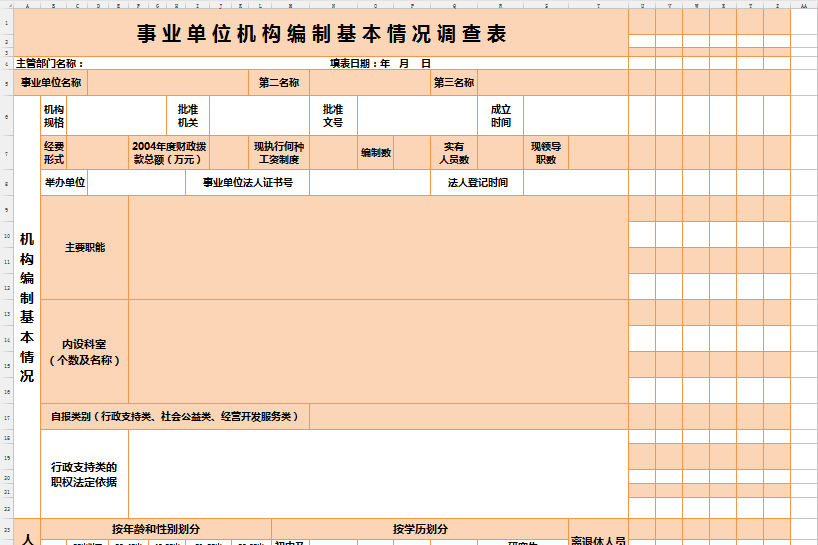The image size is (818, 545).
Task: Click the blank area beside 行政支持类的职权法定依据
Action: pyautogui.click(x=377, y=474)
